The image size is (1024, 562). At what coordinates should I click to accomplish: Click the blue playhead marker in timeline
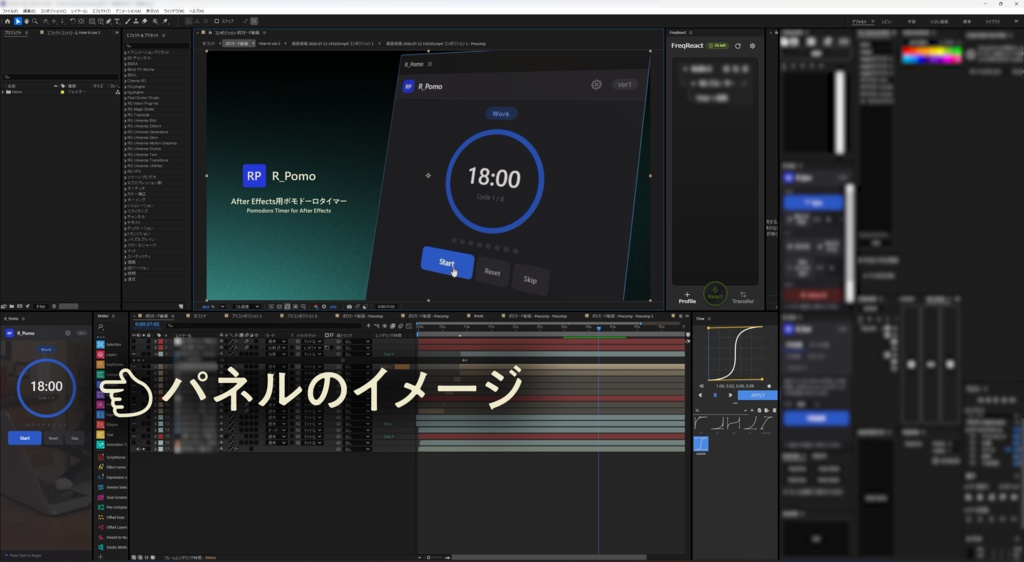point(598,328)
